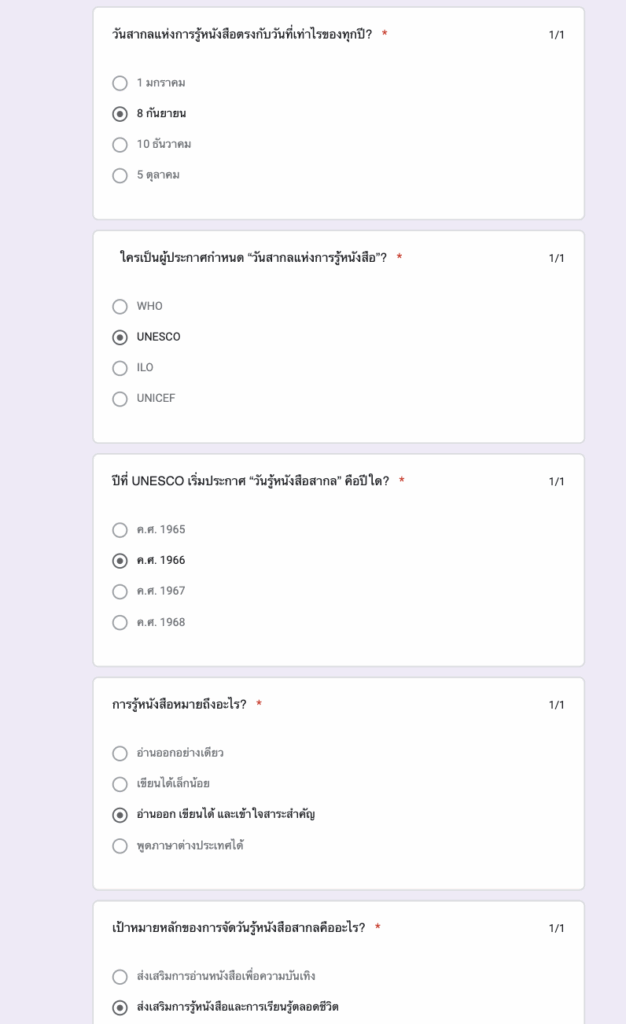Select the UNESCO radio button

120,338
